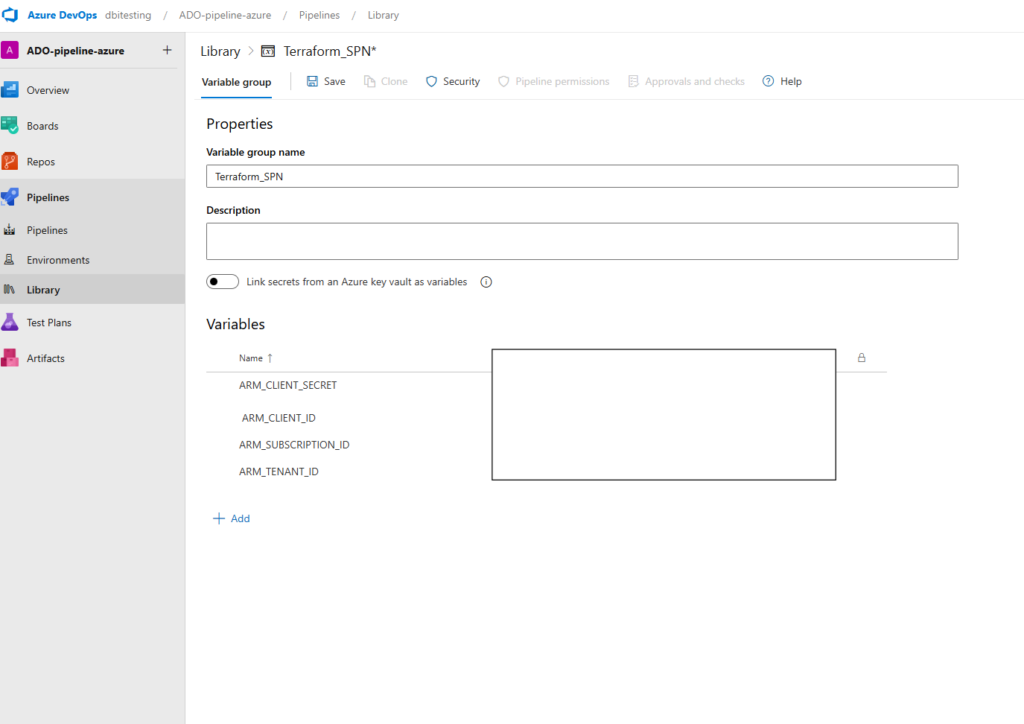Image resolution: width=1024 pixels, height=724 pixels.
Task: Open Repos from the sidebar icon
Action: [x=10, y=162]
